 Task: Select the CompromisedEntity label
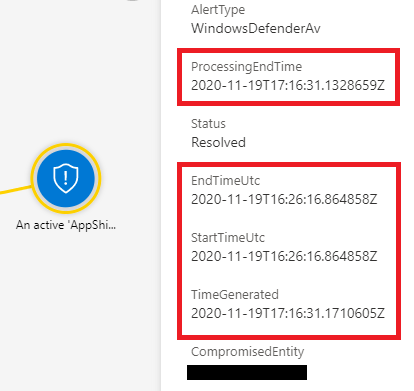point(247,352)
